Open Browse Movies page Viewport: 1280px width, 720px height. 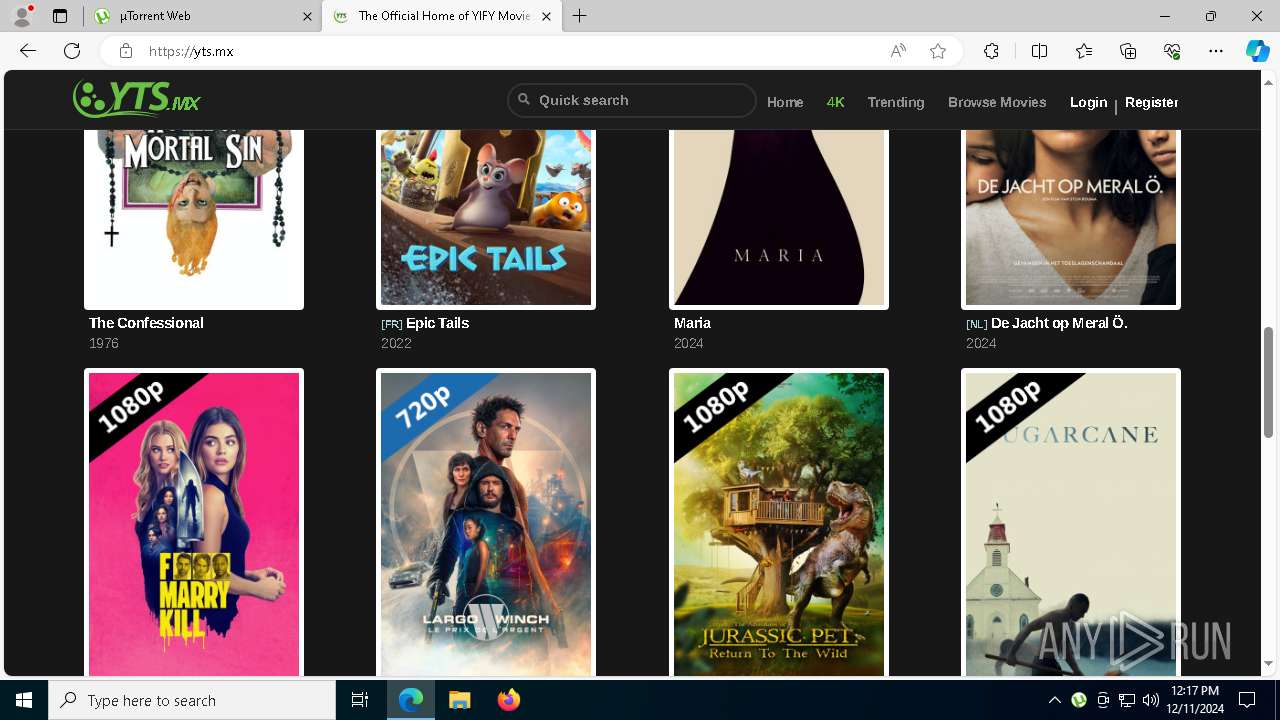[x=997, y=102]
